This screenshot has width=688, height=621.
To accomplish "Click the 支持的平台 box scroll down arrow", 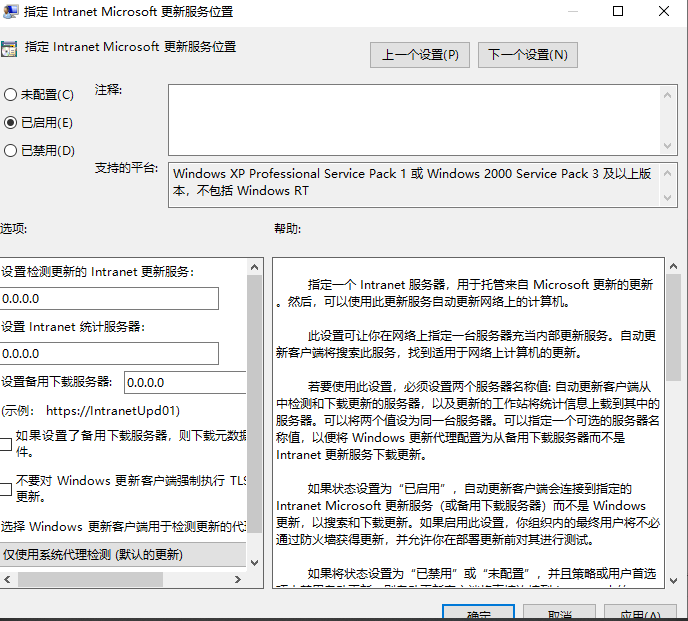I will coord(668,198).
